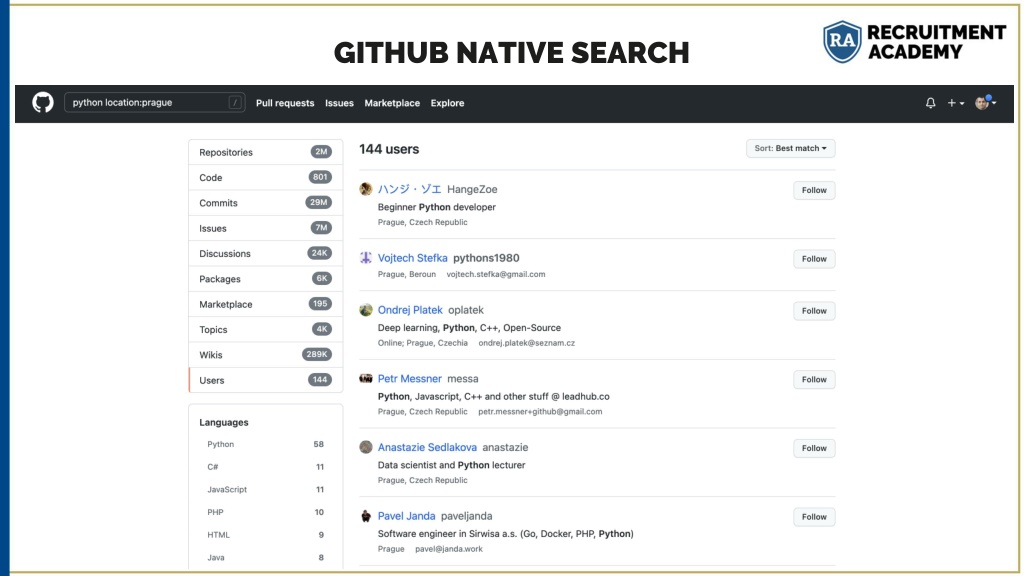The width and height of the screenshot is (1024, 576).
Task: Follow Ondrej Platek
Action: coord(814,311)
